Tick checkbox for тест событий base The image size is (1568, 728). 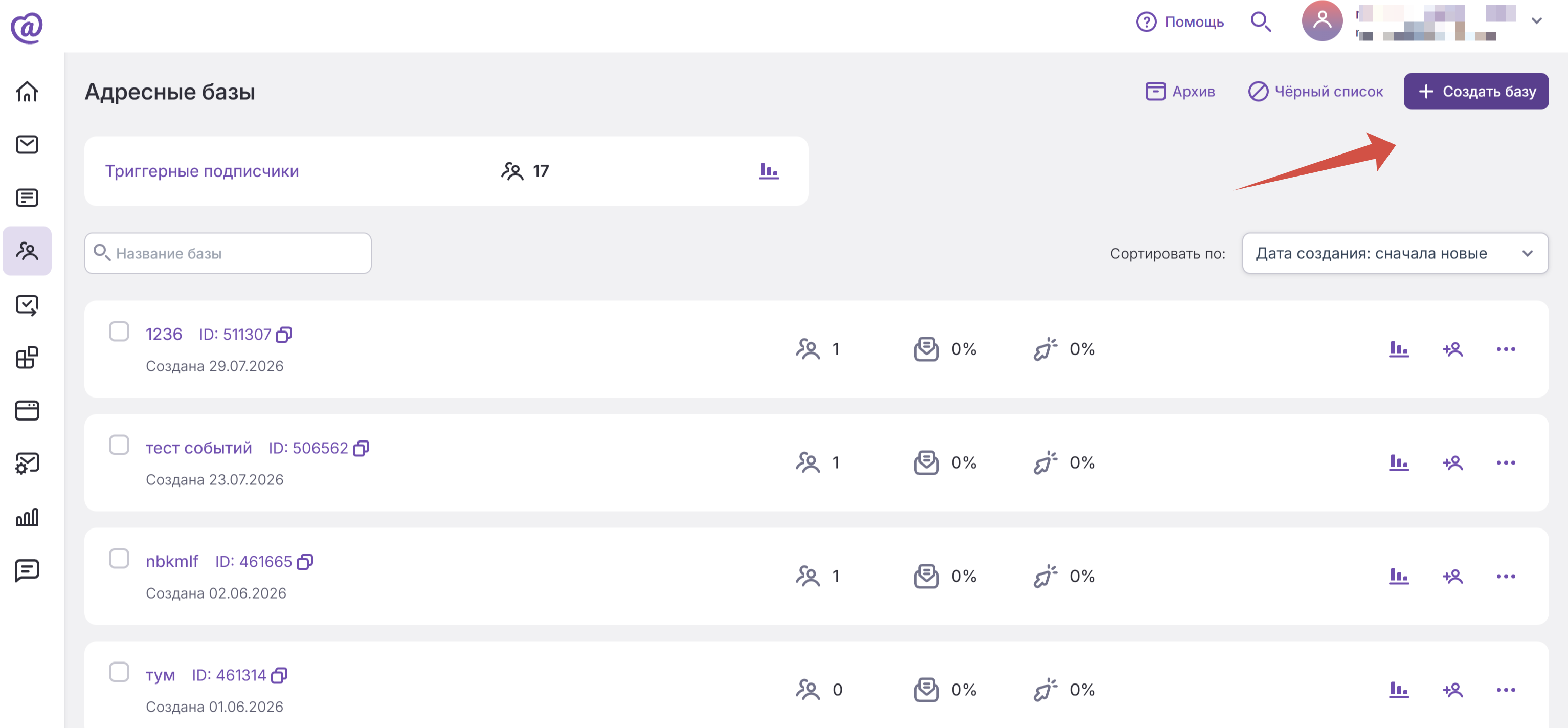(119, 445)
